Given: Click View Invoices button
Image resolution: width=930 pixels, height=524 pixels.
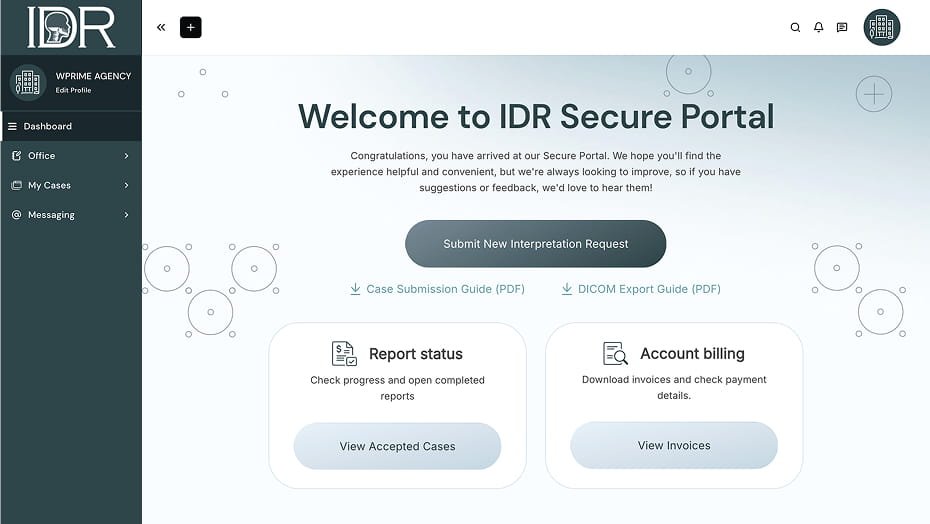Looking at the screenshot, I should click(x=674, y=446).
